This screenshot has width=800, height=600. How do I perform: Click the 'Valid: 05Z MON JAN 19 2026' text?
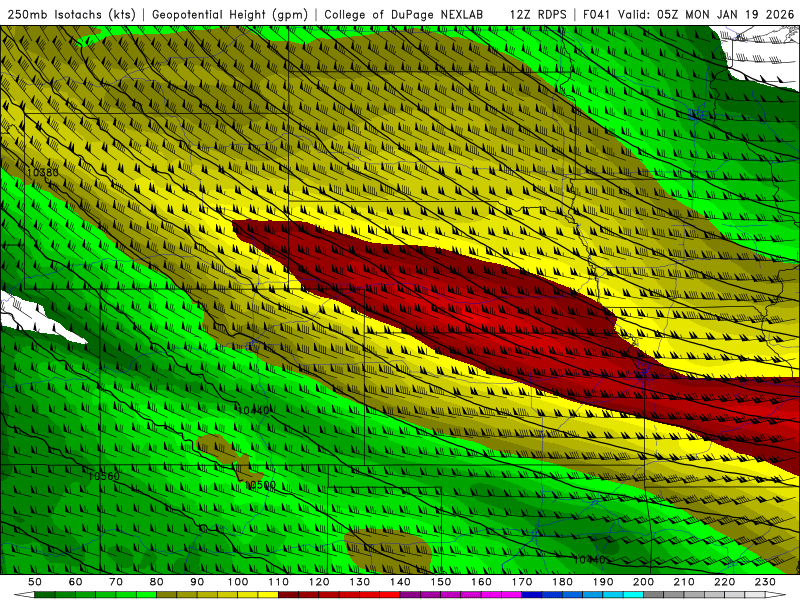point(706,15)
